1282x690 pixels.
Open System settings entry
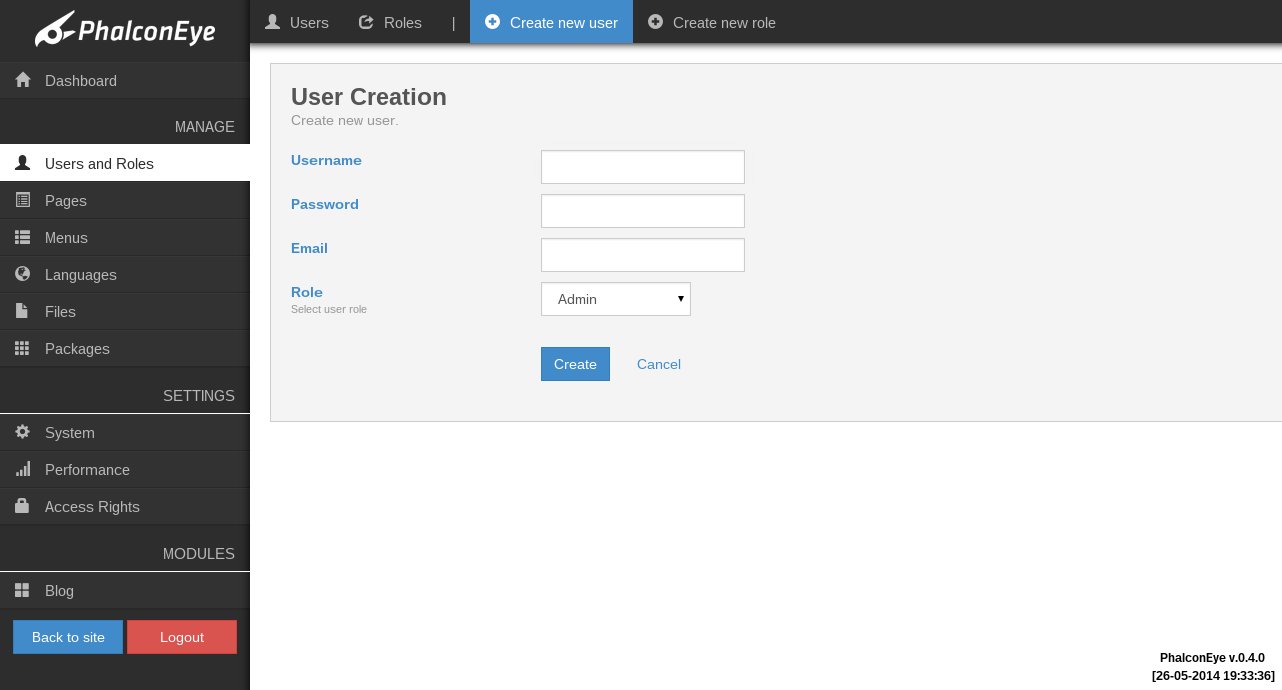(125, 432)
